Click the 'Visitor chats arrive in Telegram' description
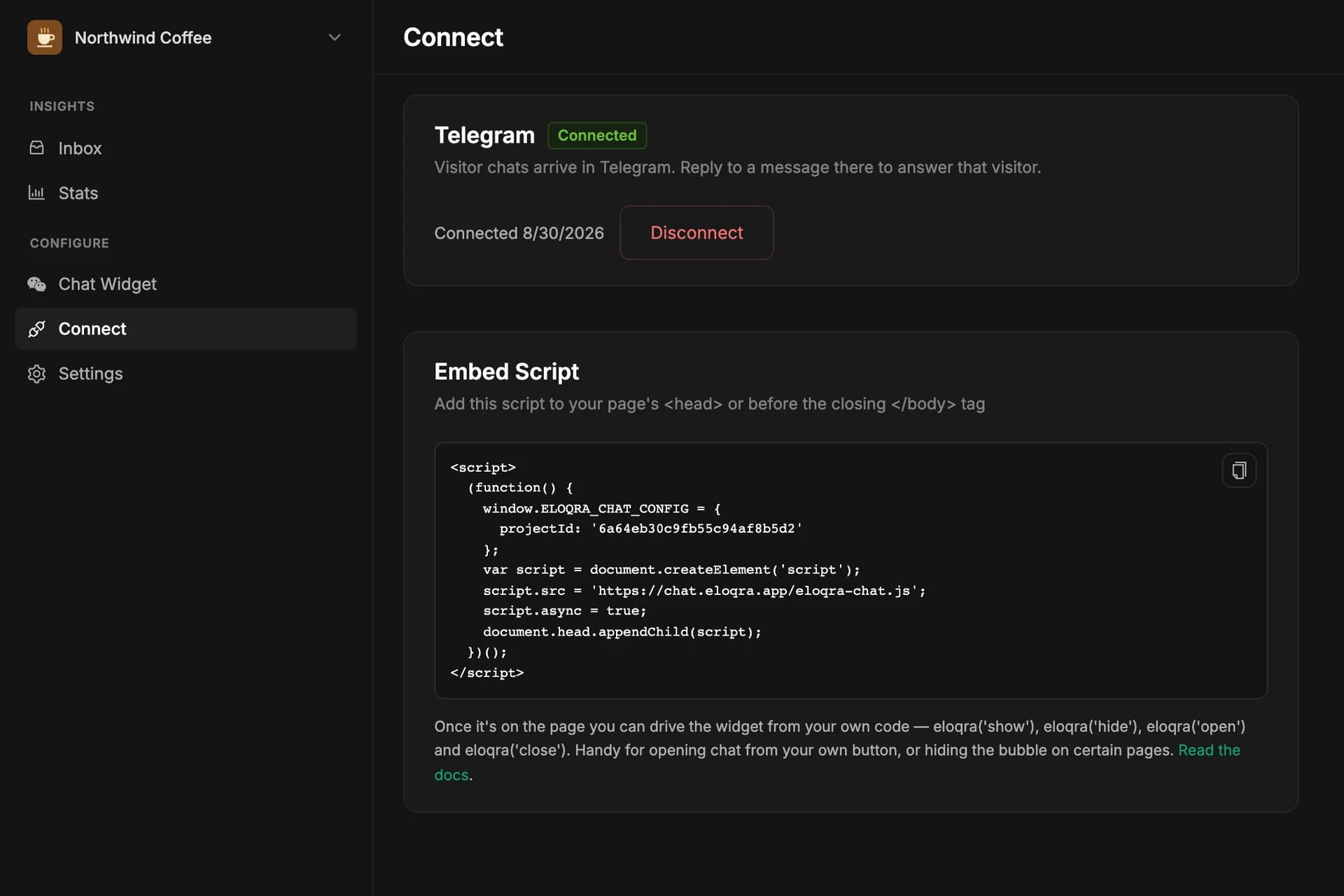The height and width of the screenshot is (896, 1344). (x=737, y=167)
